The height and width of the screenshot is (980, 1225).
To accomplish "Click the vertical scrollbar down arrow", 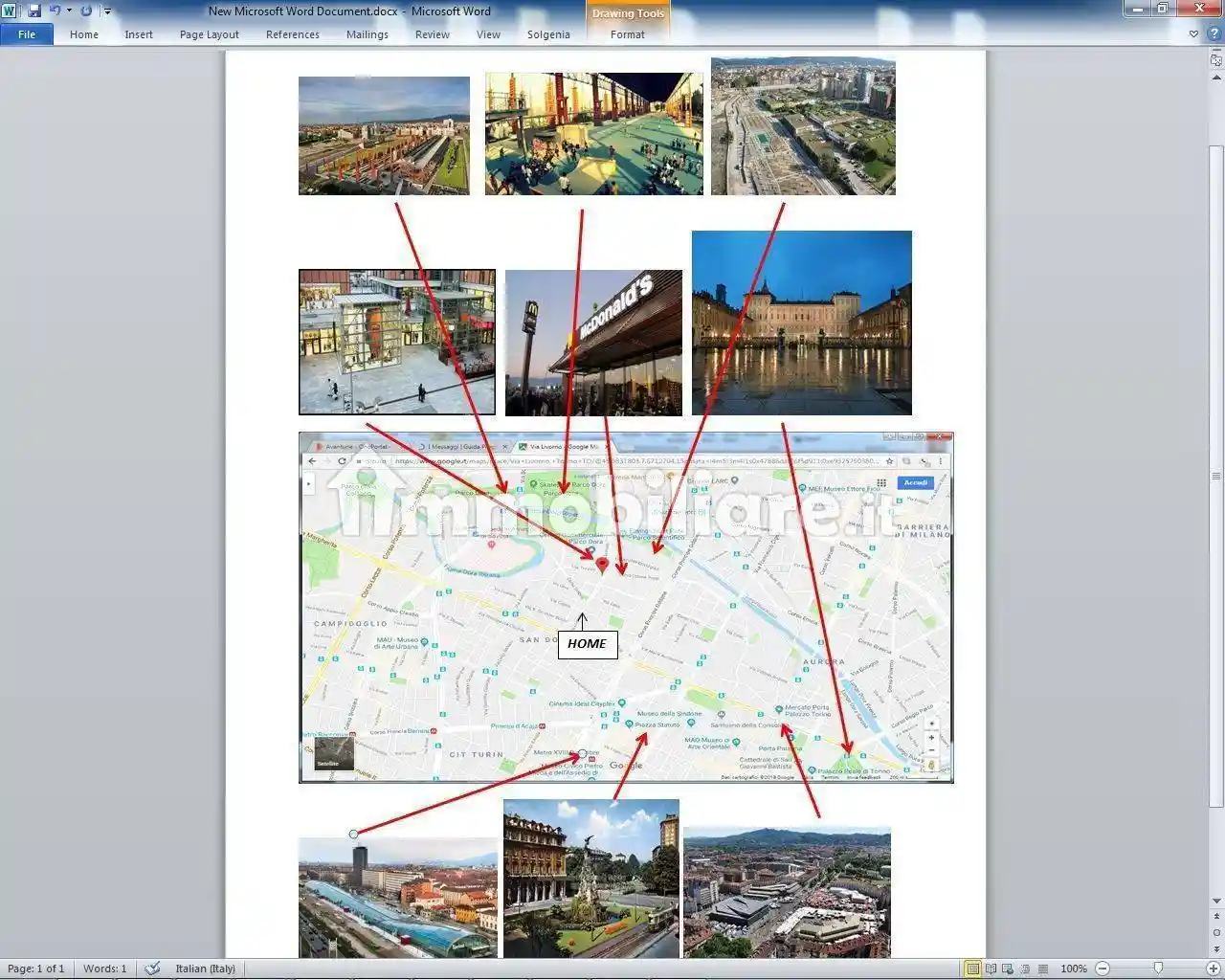I will pos(1216,901).
